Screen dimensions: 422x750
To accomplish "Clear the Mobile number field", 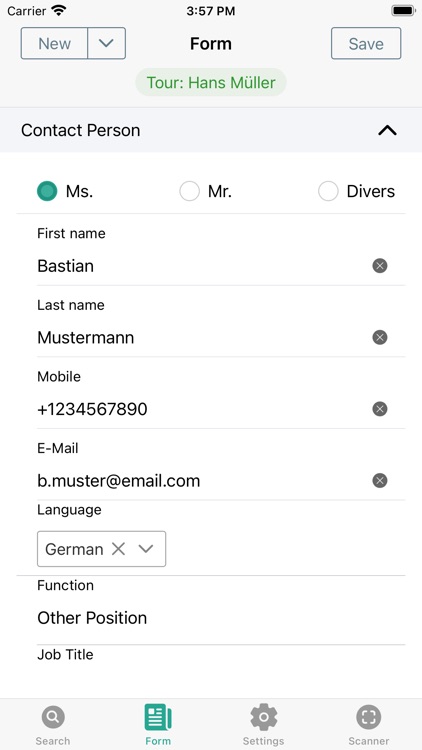I will click(380, 409).
